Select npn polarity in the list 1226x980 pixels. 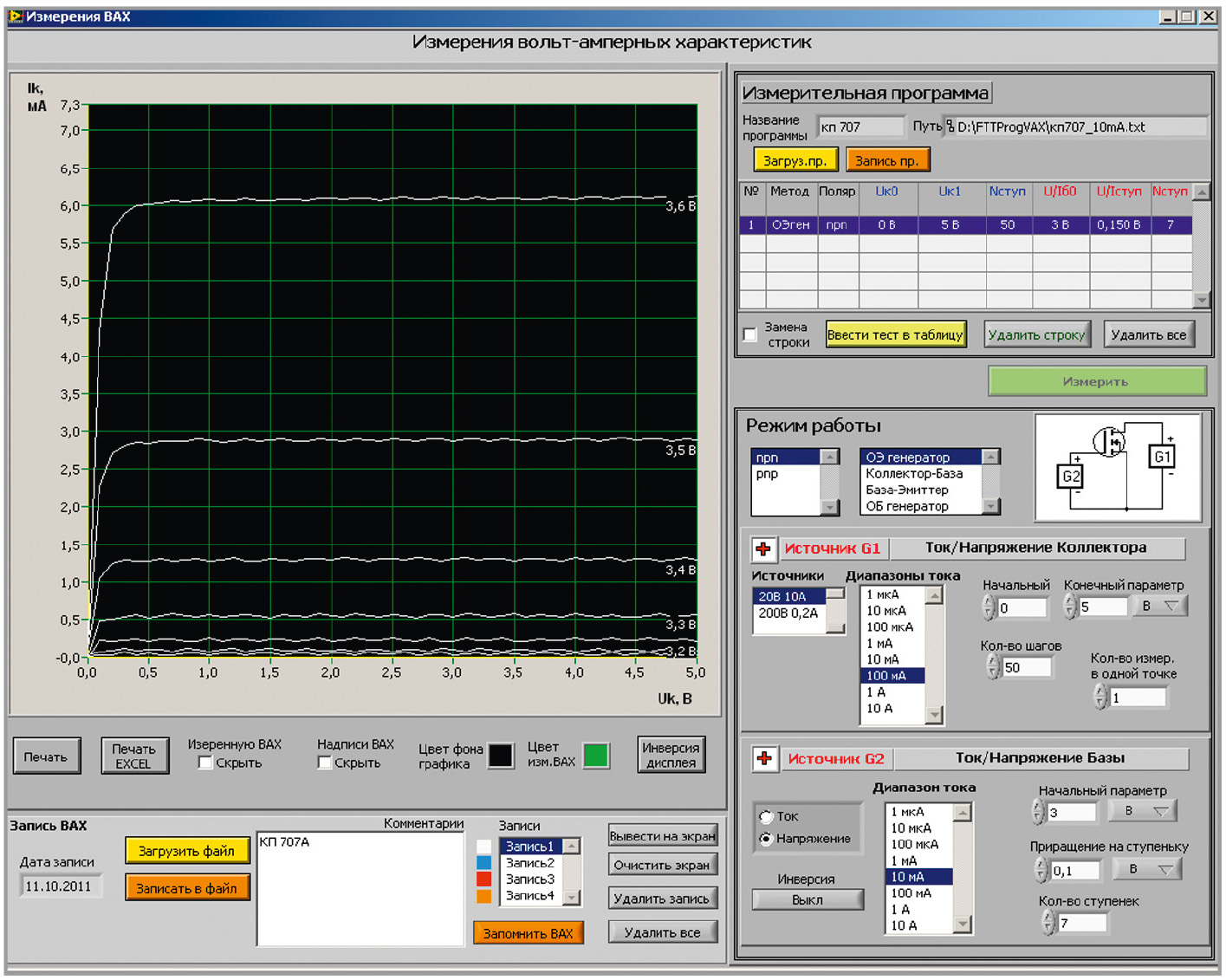point(785,458)
